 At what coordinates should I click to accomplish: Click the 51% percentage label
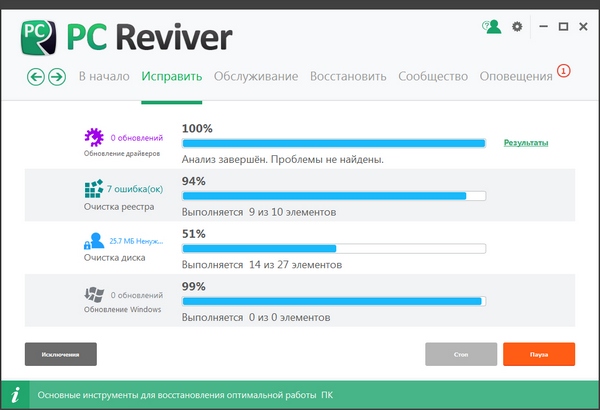(194, 234)
